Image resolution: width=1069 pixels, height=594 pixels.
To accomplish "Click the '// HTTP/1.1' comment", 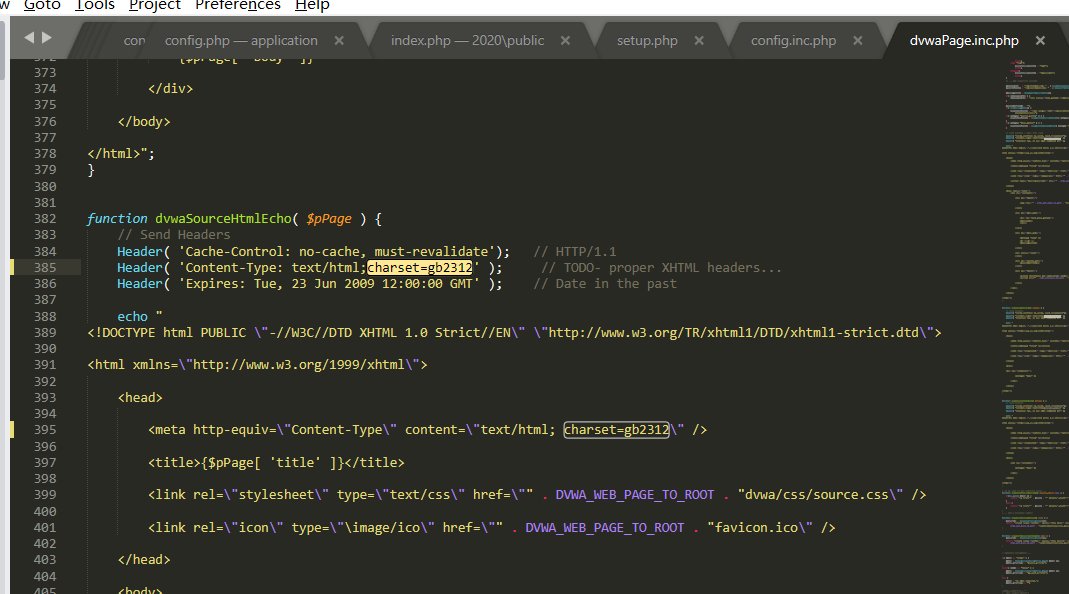I will pos(575,252).
